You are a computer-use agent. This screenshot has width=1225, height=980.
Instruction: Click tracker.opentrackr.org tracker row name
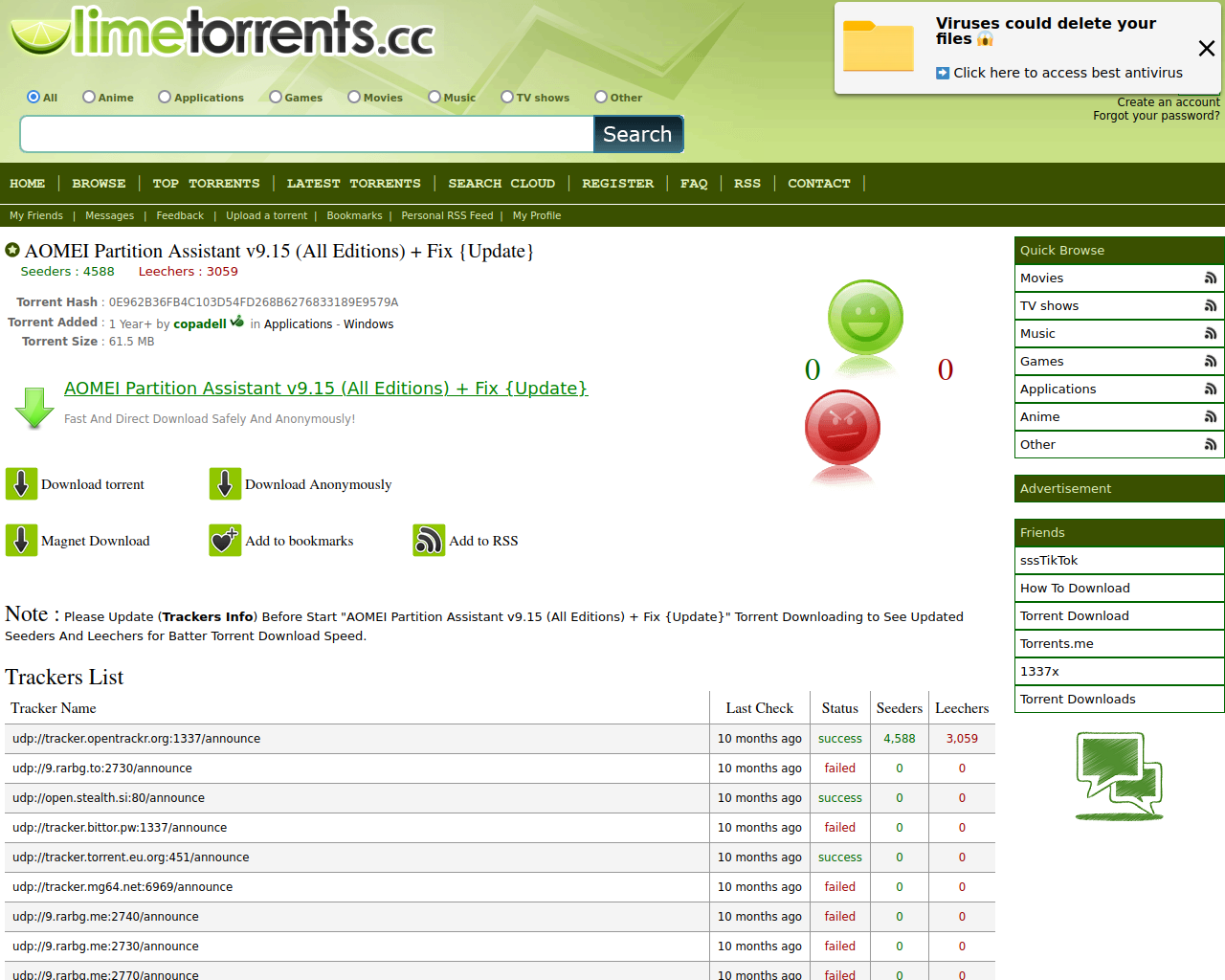pos(136,739)
